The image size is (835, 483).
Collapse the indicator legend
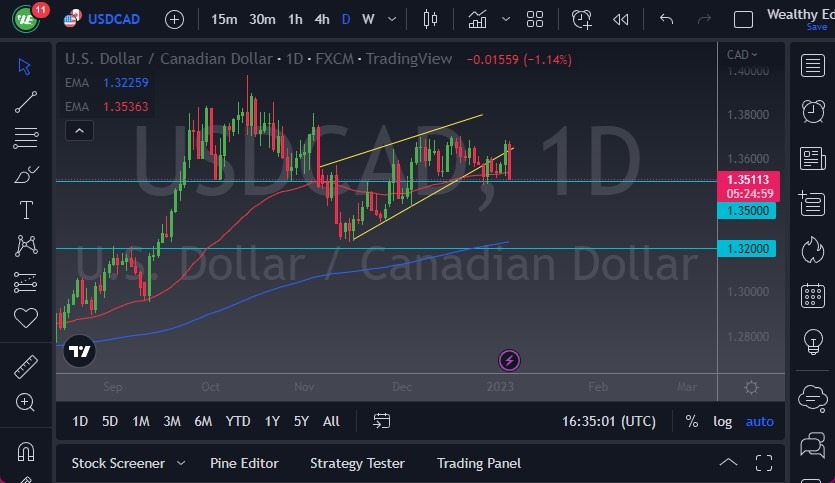point(79,130)
